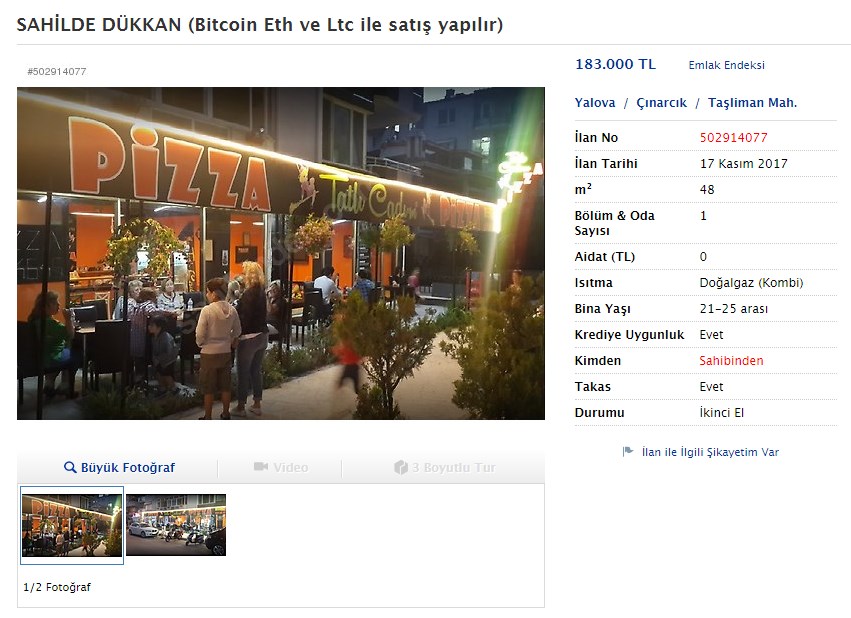Open the Emlak Endeksi link
This screenshot has width=851, height=618.
coord(726,65)
